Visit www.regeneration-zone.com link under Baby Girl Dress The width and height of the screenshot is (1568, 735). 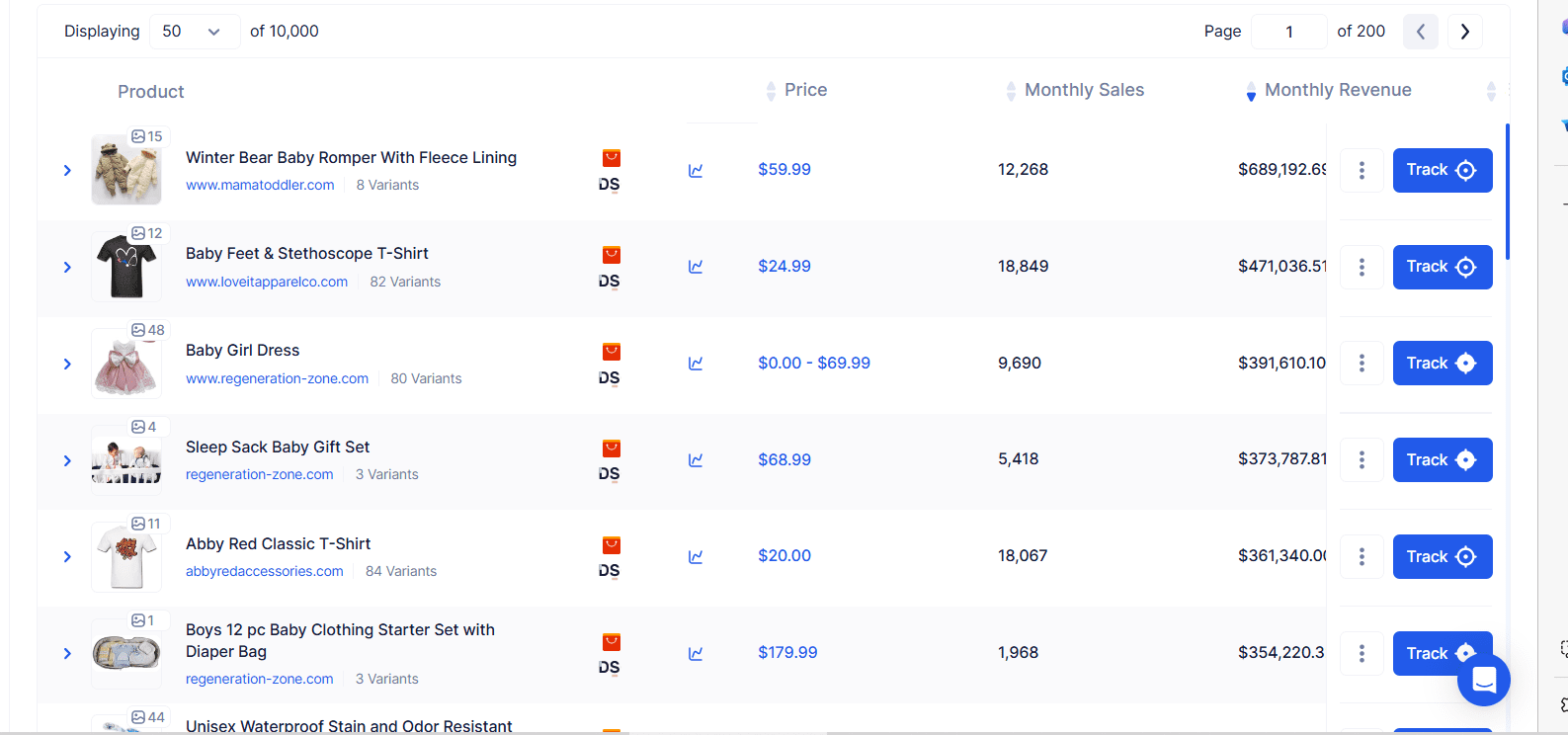277,378
